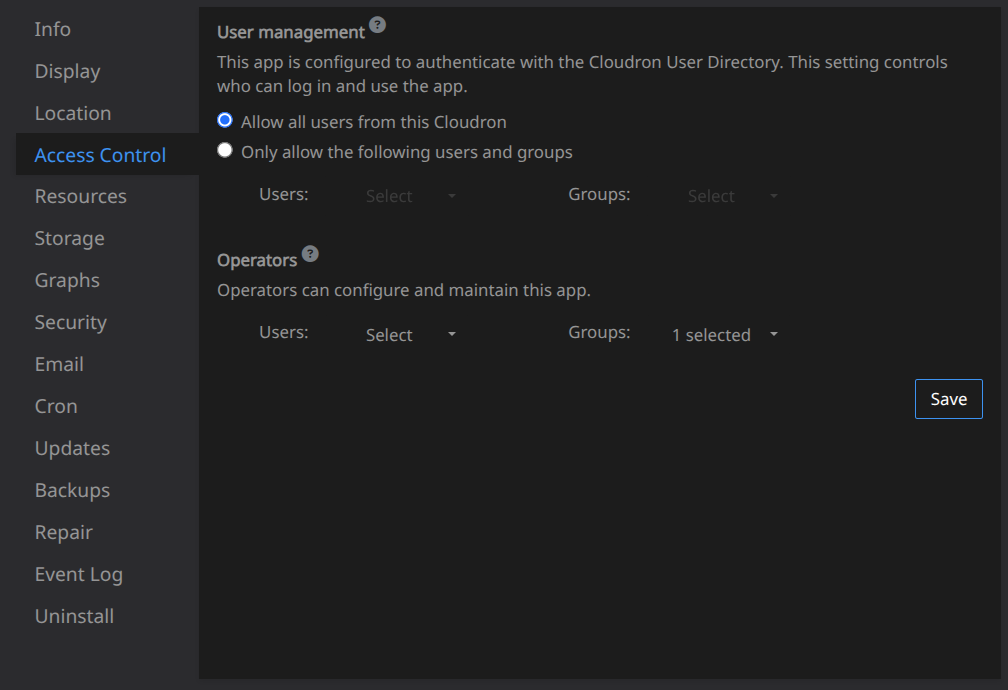Switch to the Location section
The width and height of the screenshot is (1008, 690).
[x=73, y=113]
